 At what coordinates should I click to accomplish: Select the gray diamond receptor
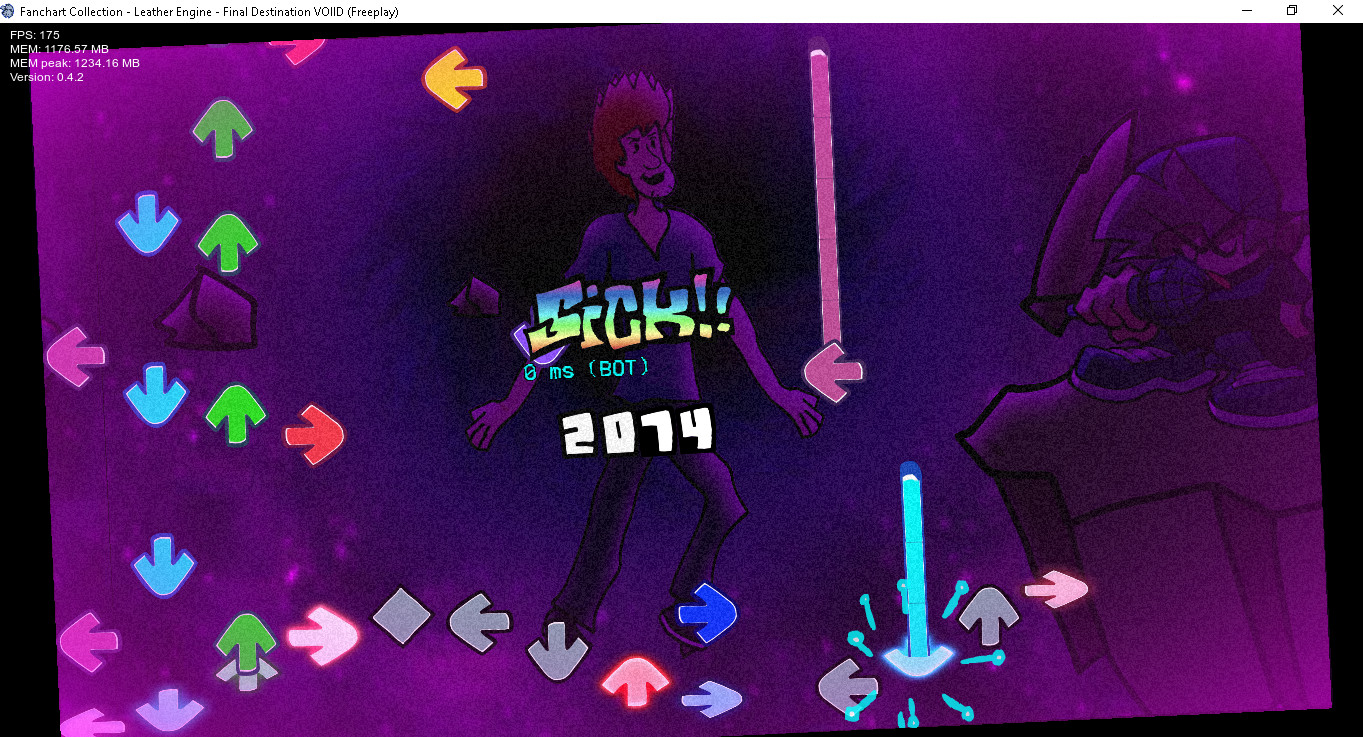(401, 614)
